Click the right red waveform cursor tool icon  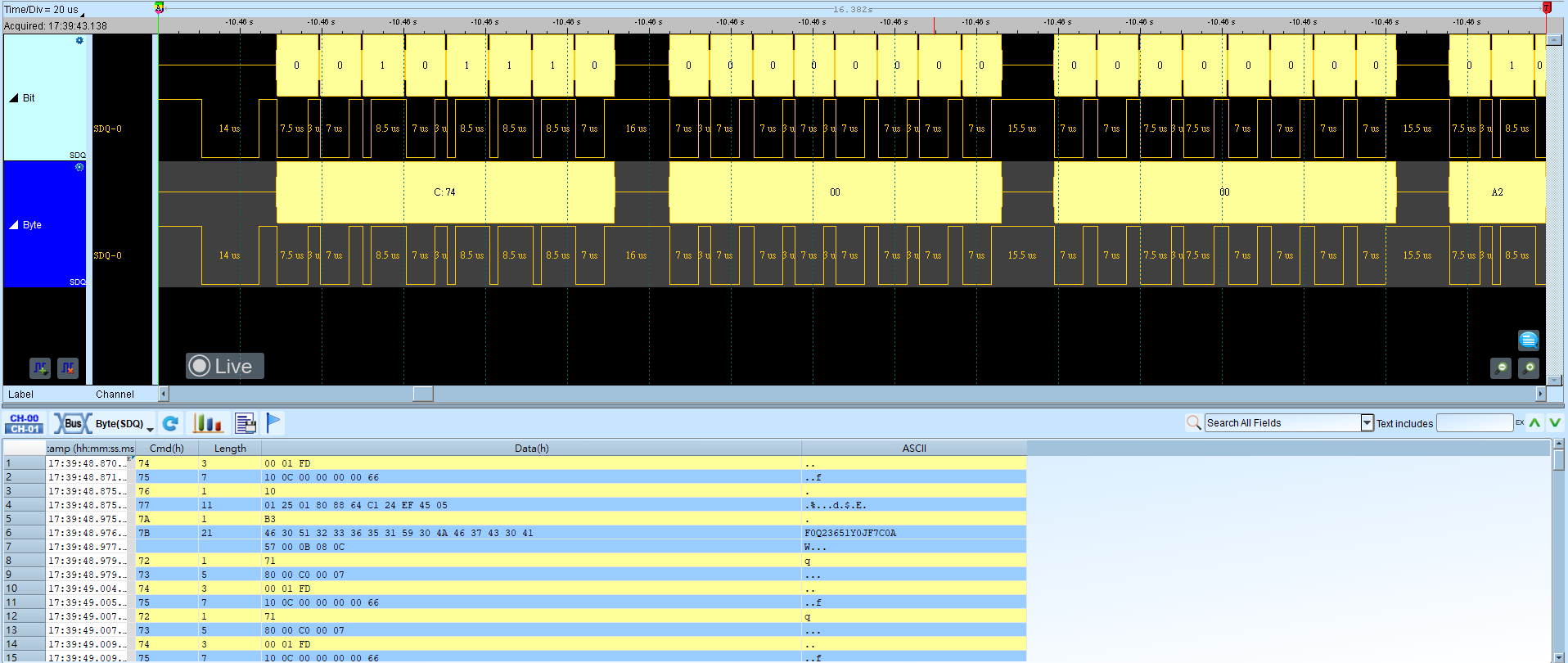tap(68, 368)
